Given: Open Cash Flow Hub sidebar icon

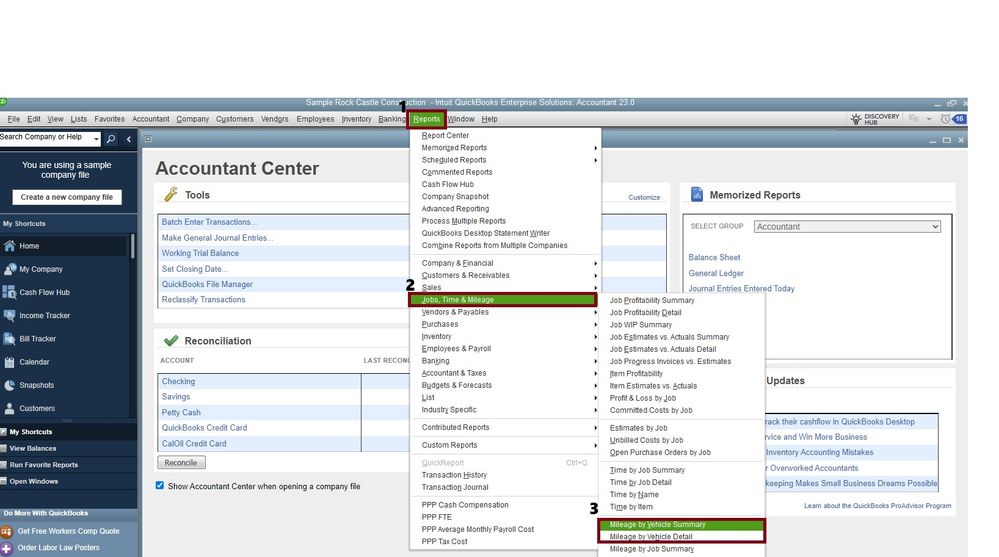Looking at the screenshot, I should [x=9, y=292].
